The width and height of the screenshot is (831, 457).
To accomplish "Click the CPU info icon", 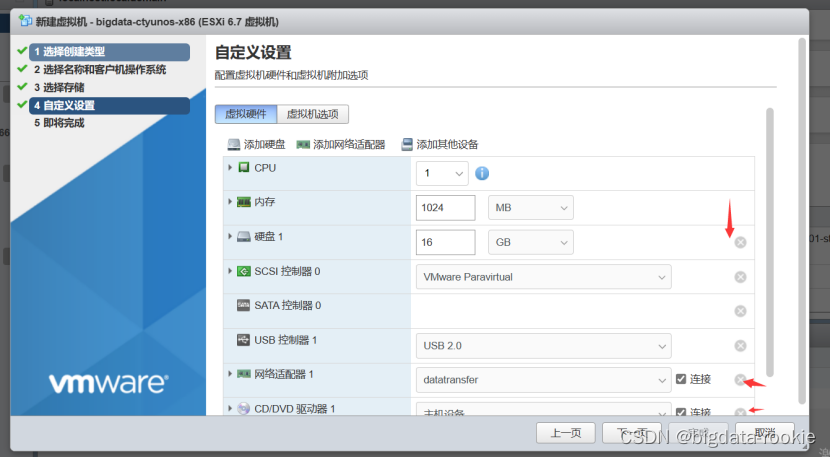I will tap(482, 173).
